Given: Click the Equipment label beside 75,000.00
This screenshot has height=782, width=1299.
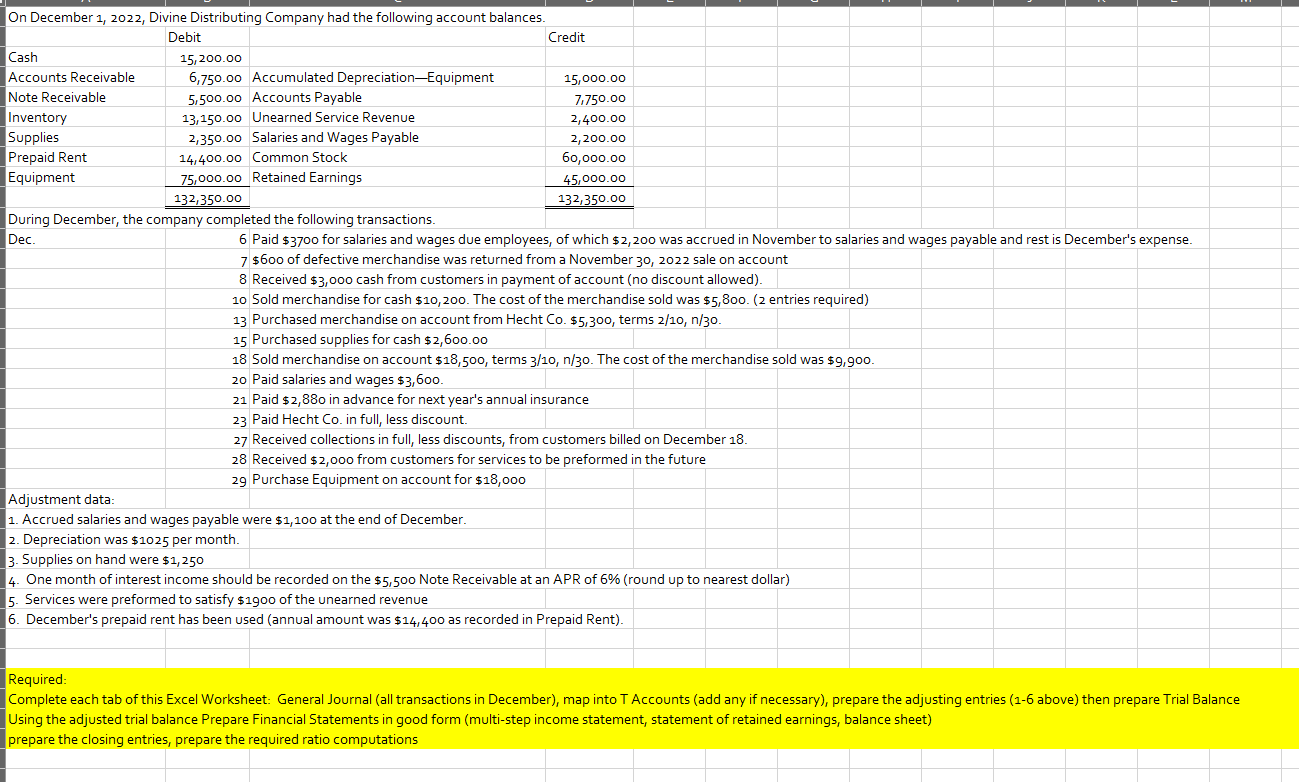Looking at the screenshot, I should (41, 177).
